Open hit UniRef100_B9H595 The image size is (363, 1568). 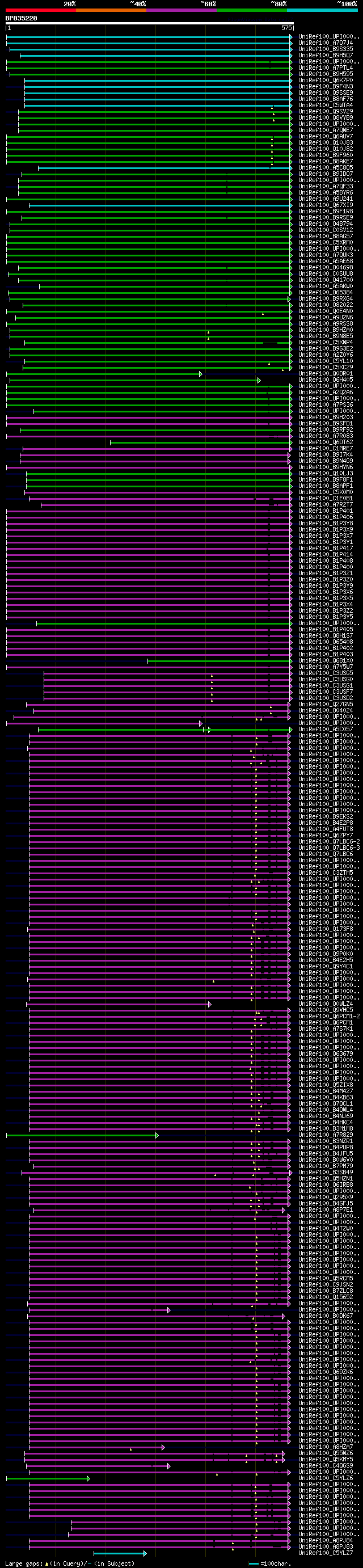click(x=325, y=74)
